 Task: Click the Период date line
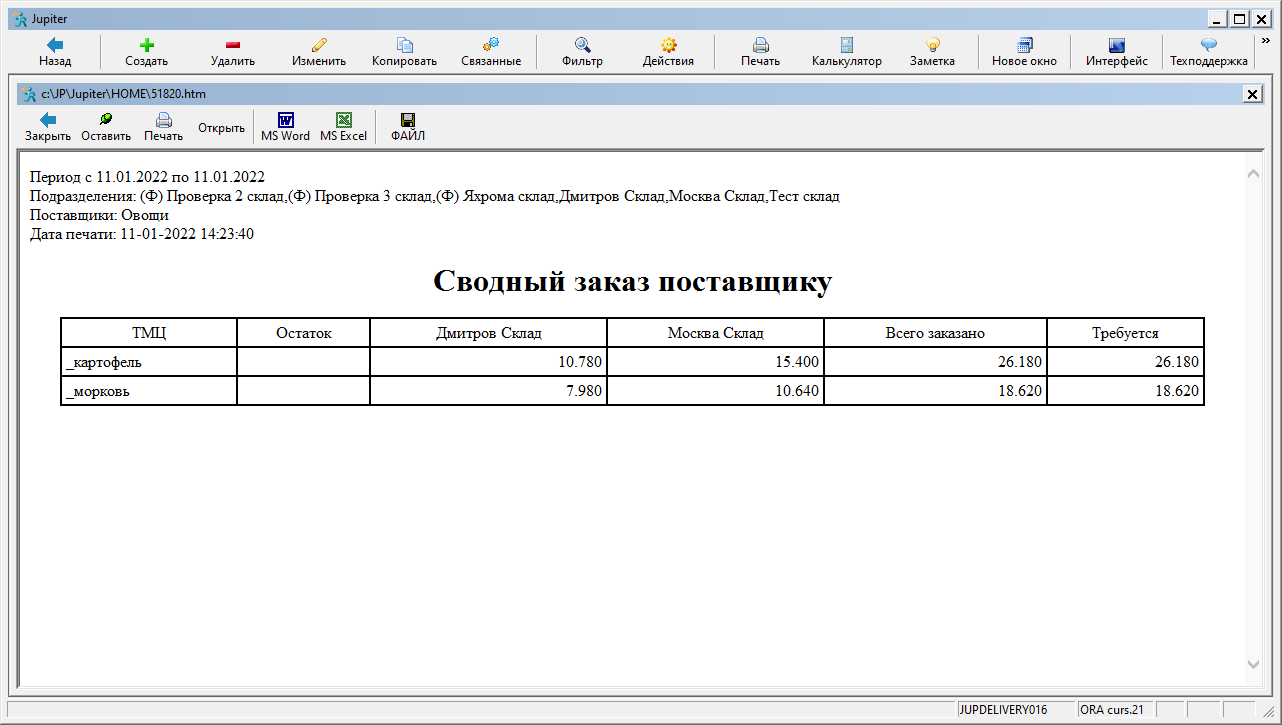click(147, 177)
